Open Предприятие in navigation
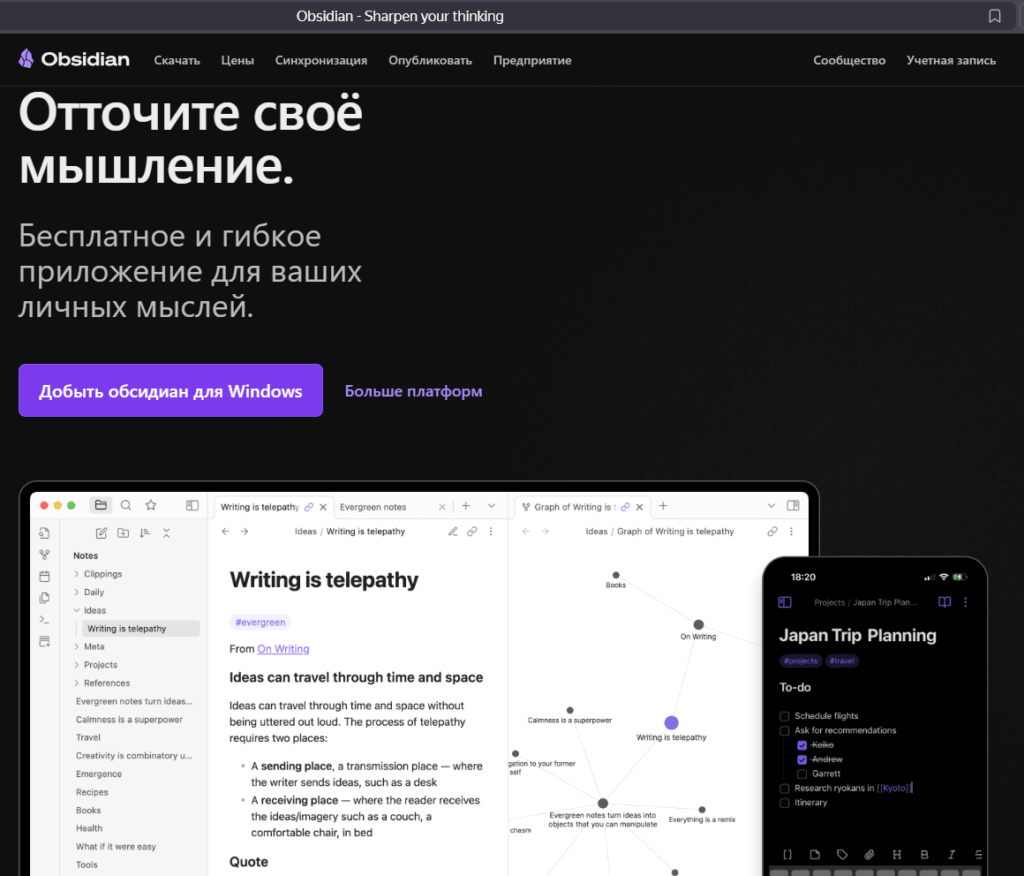The image size is (1024, 876). click(x=532, y=60)
